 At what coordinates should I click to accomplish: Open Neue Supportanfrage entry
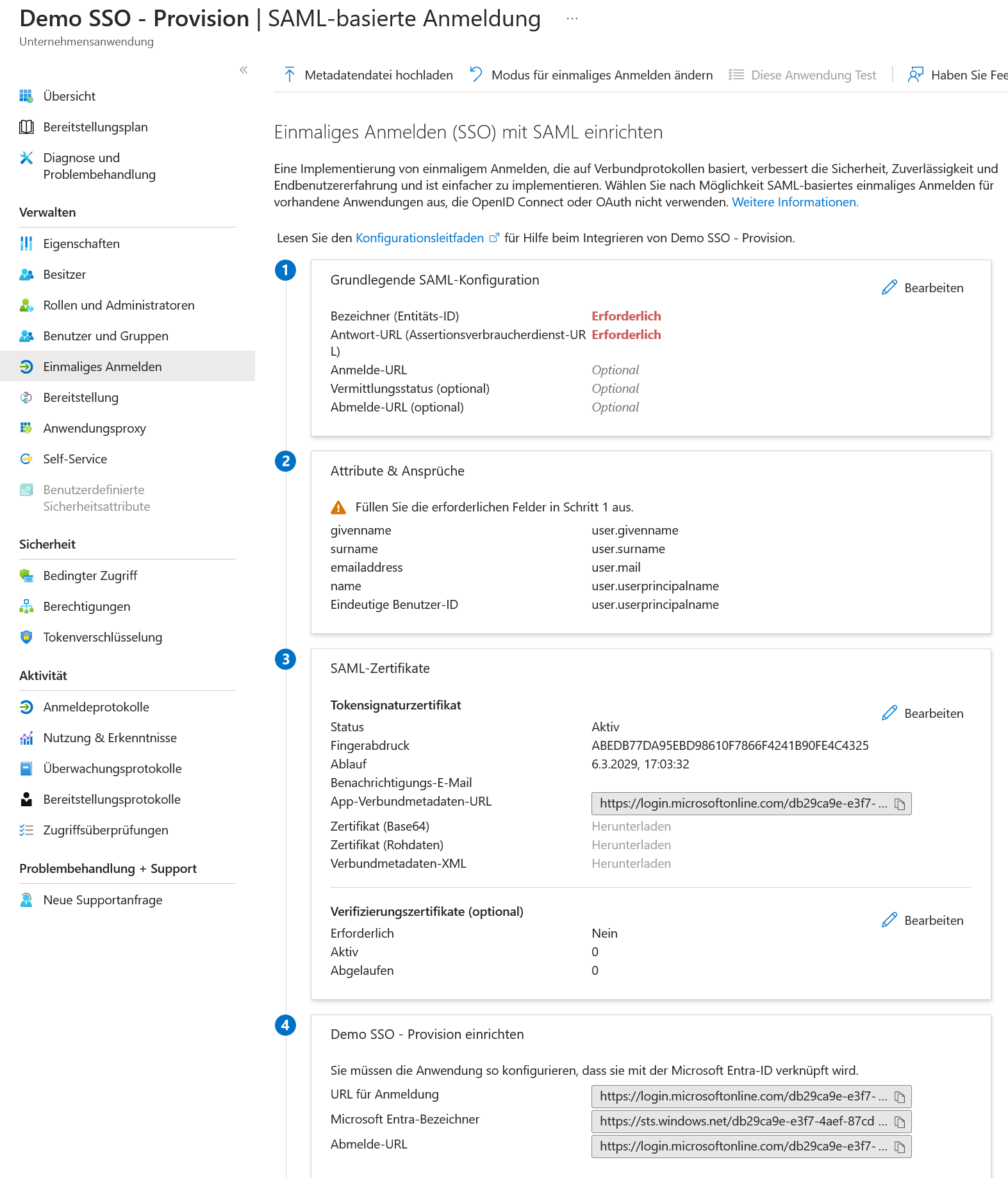click(128, 900)
